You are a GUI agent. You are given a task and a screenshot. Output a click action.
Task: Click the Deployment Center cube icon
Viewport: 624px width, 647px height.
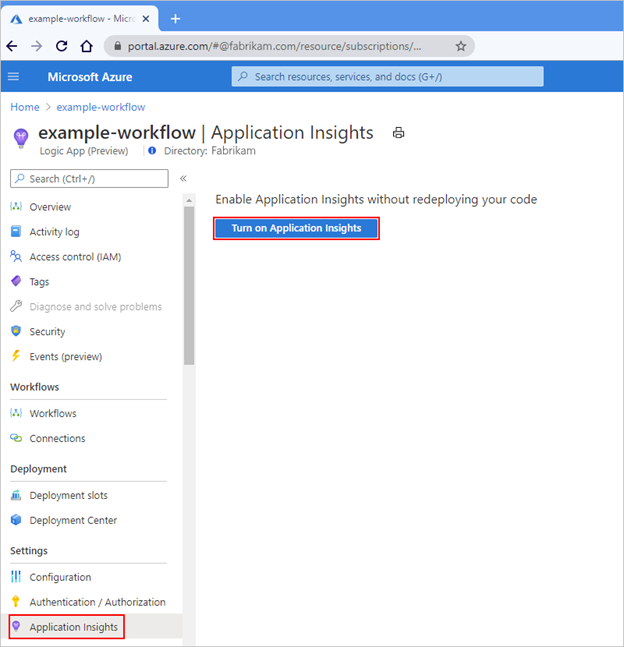coord(16,519)
